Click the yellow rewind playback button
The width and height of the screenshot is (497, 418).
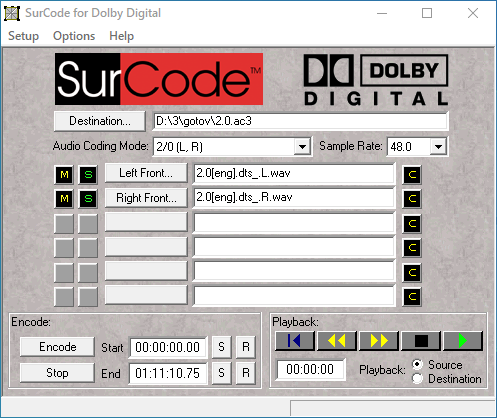(x=337, y=341)
